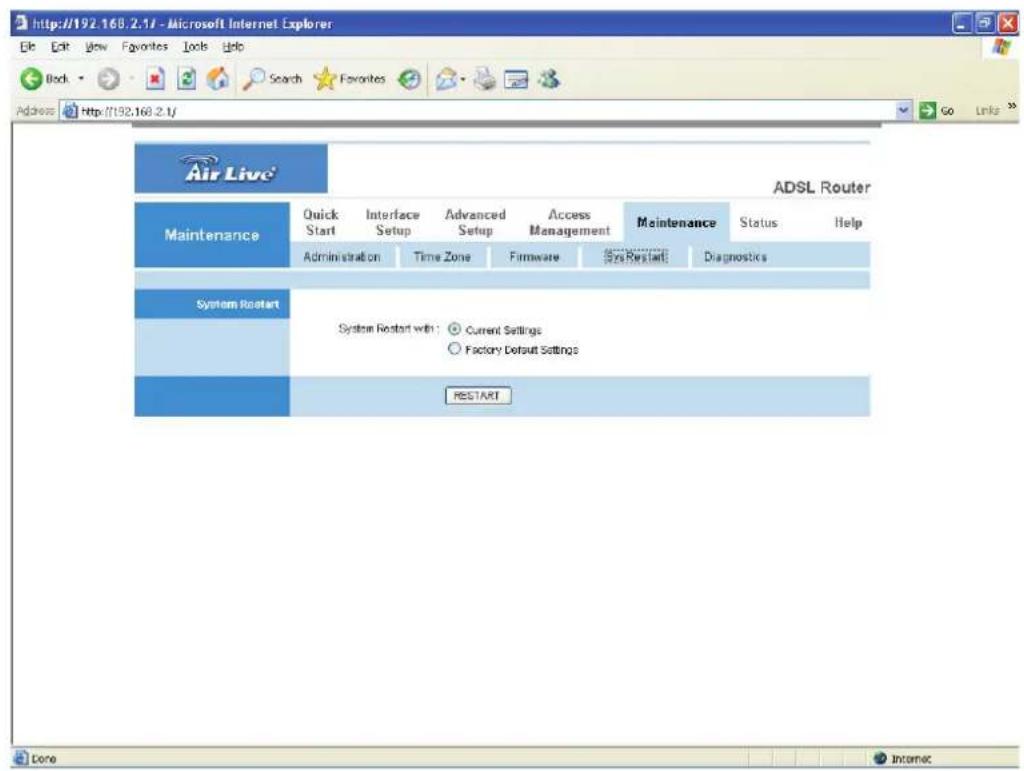Click the Edit page icon in toolbar
The image size is (1024, 771).
517,80
